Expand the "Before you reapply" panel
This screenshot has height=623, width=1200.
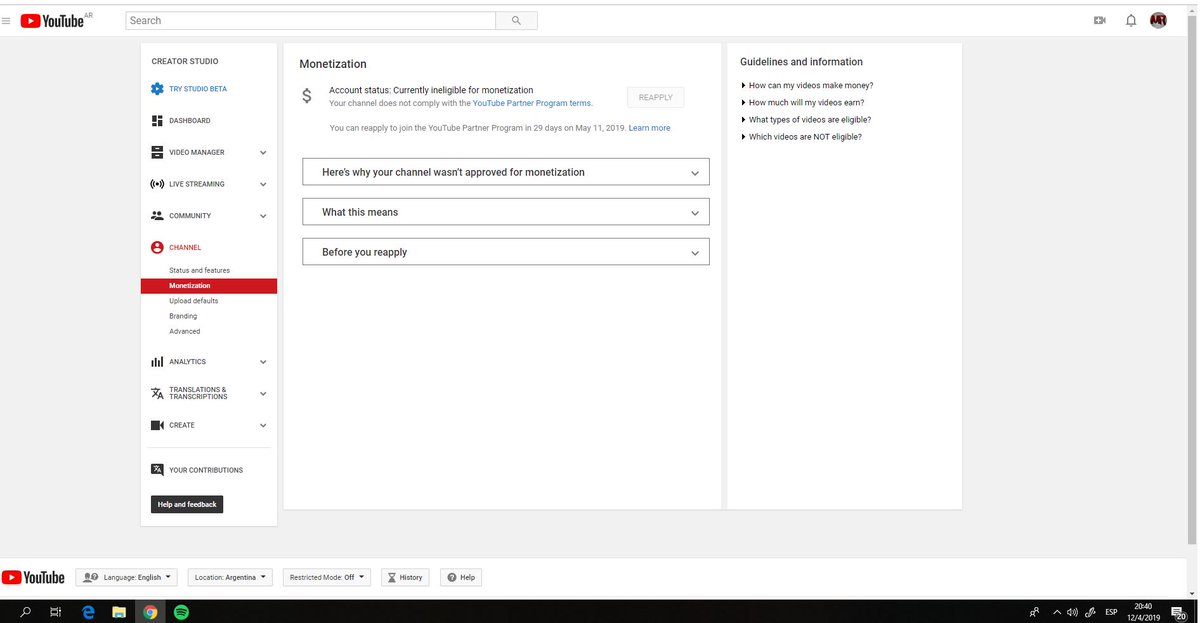point(506,252)
